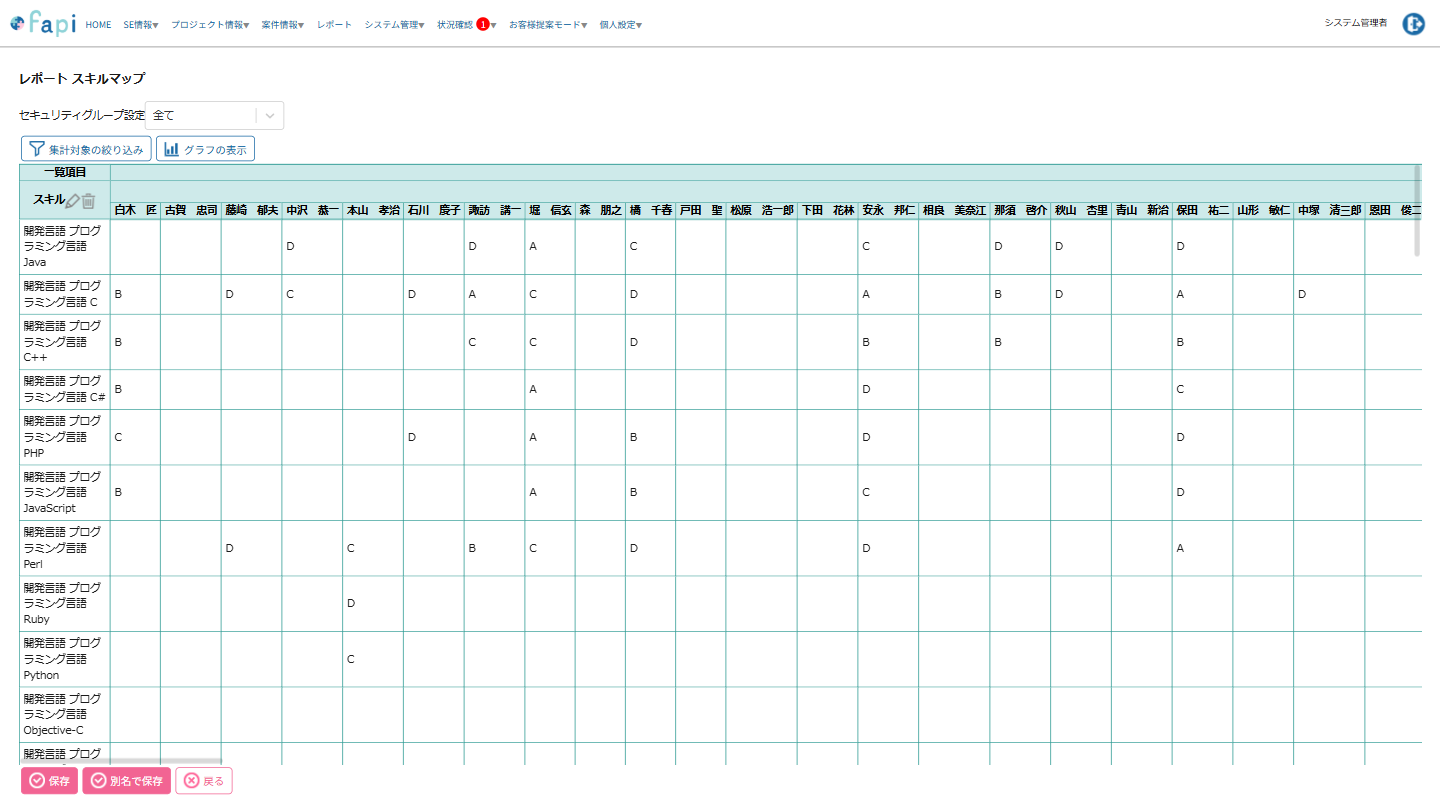Click the red notification badge on 状況確認
1440x810 pixels.
tap(483, 24)
